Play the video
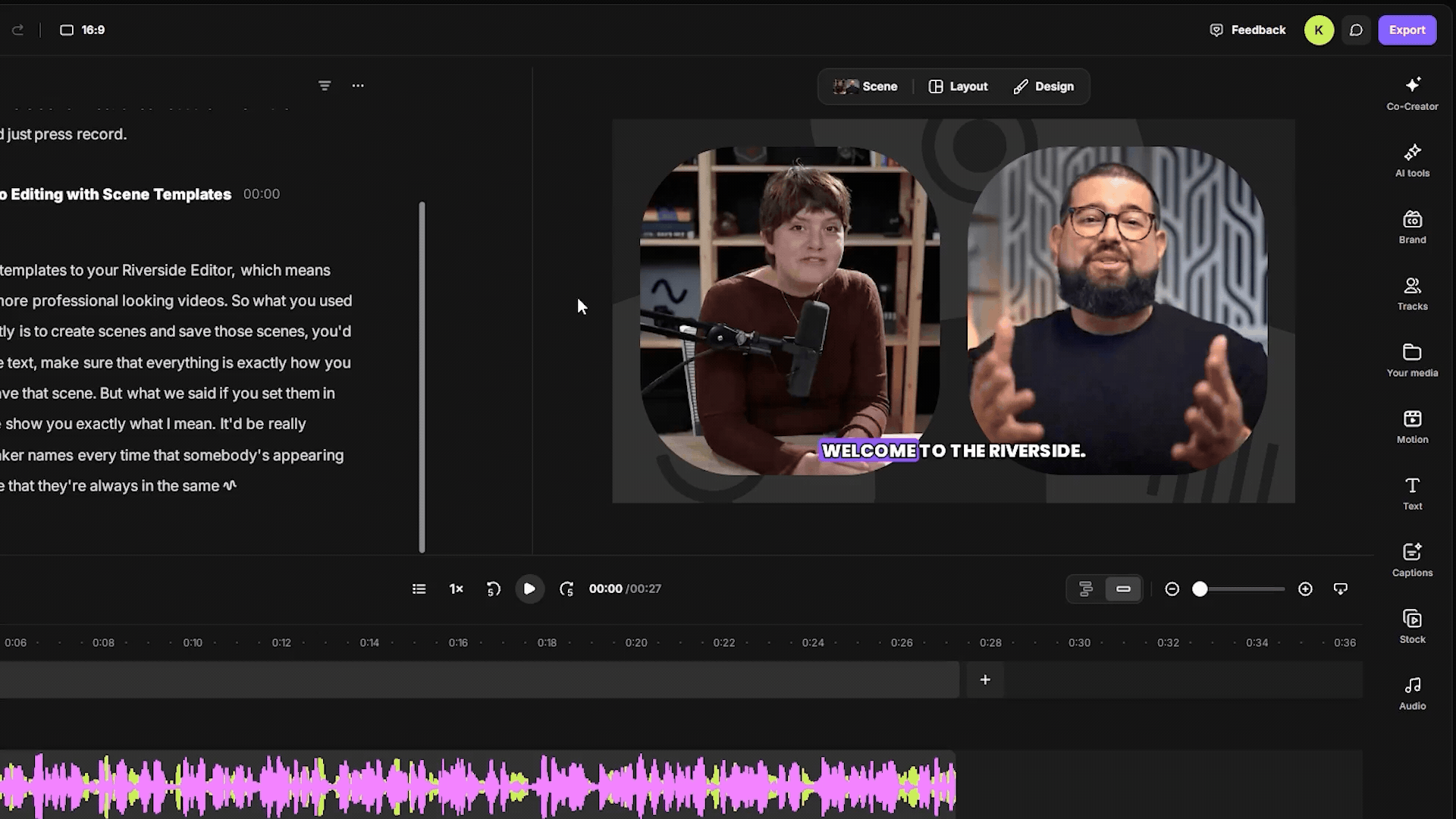This screenshot has height=819, width=1456. [529, 588]
